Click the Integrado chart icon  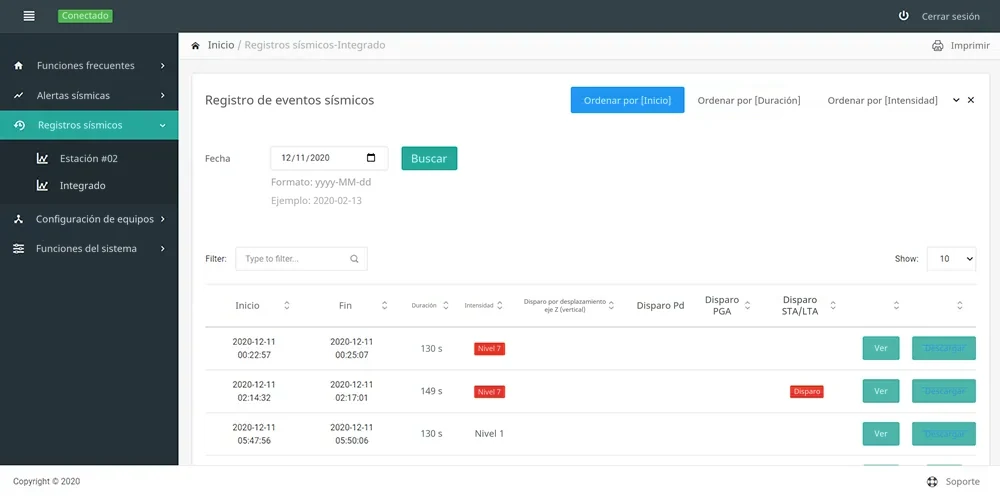43,186
